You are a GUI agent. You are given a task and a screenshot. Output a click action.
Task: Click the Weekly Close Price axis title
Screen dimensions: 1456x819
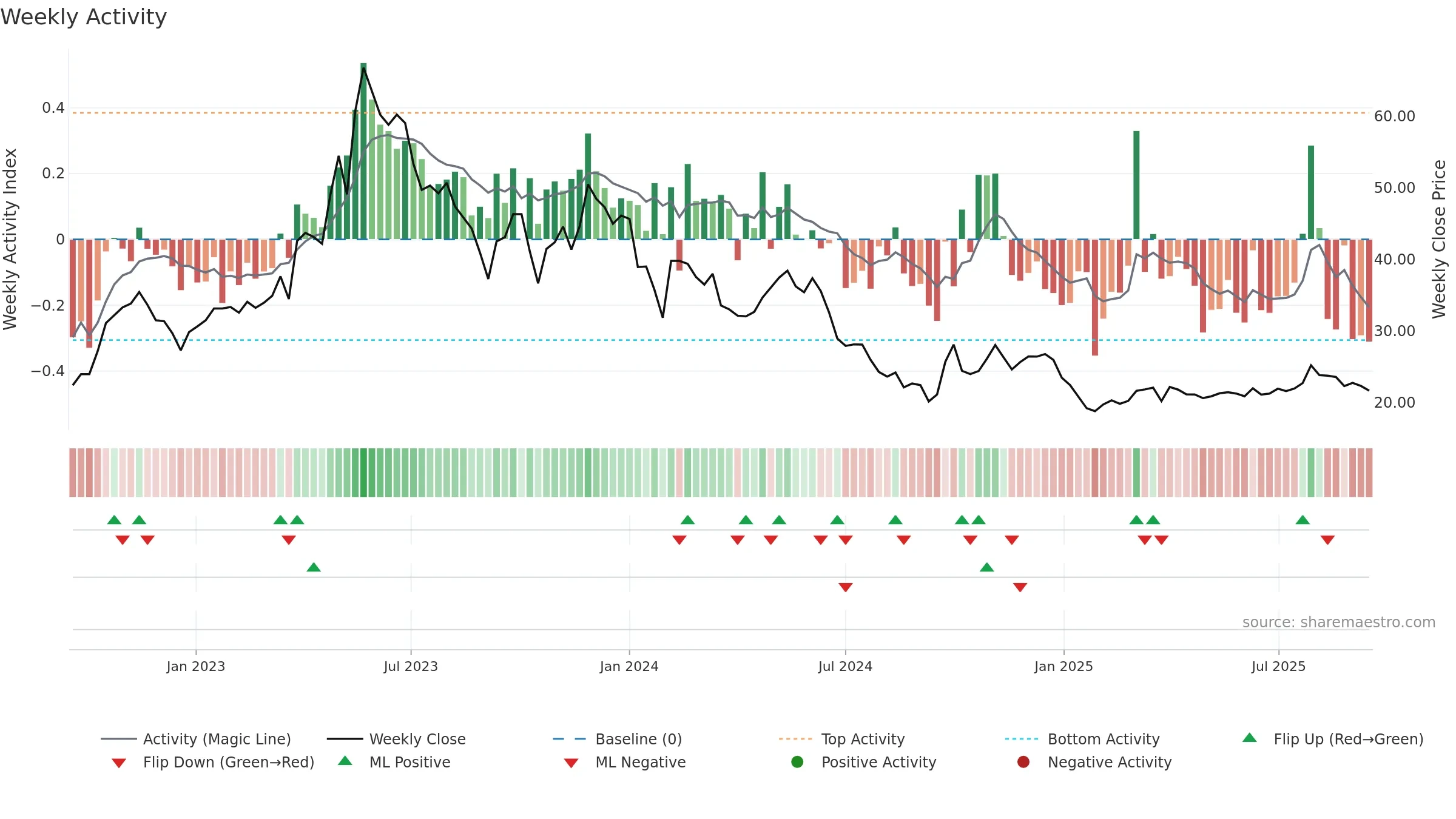tap(1439, 239)
